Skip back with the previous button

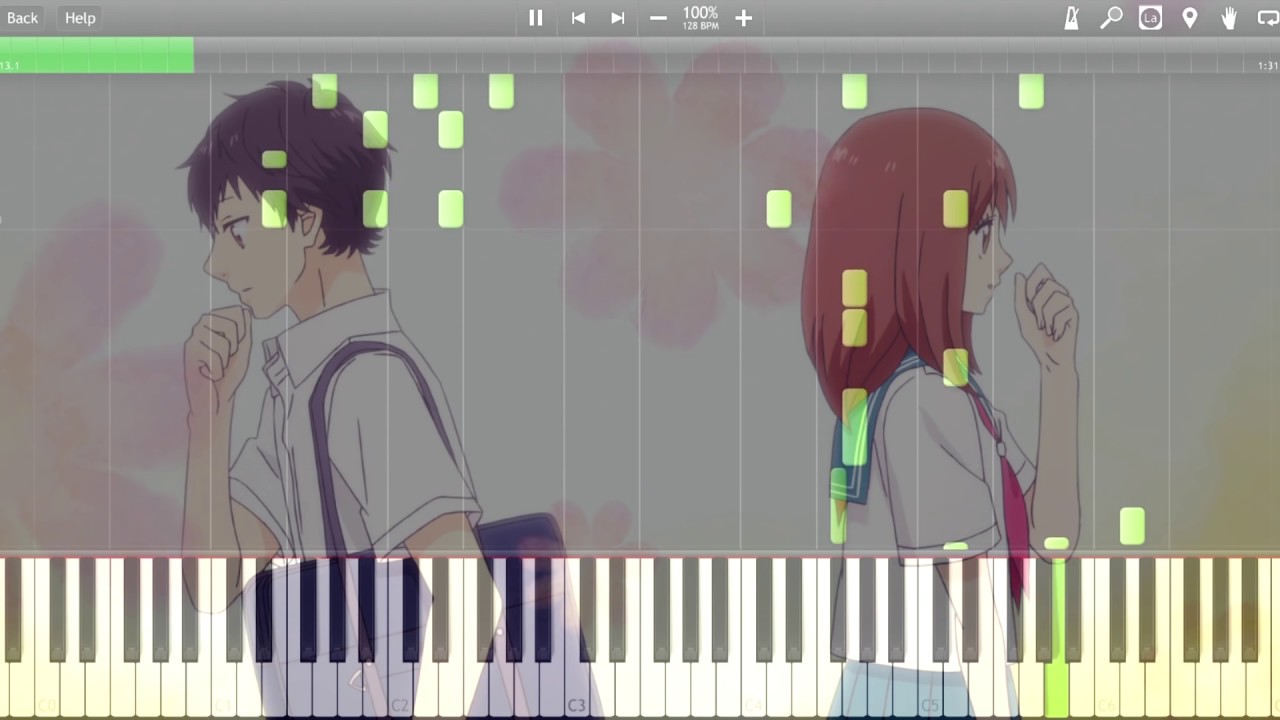click(x=578, y=18)
